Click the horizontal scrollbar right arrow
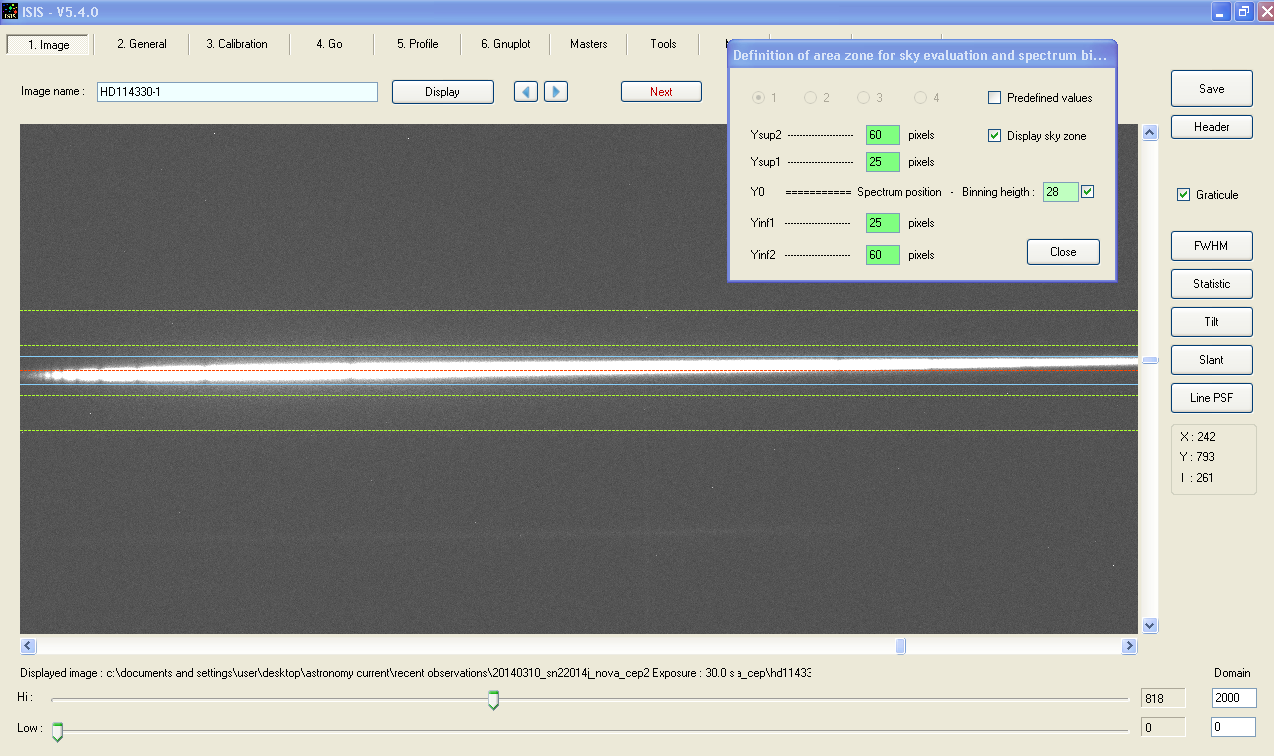The image size is (1274, 756). 1129,646
